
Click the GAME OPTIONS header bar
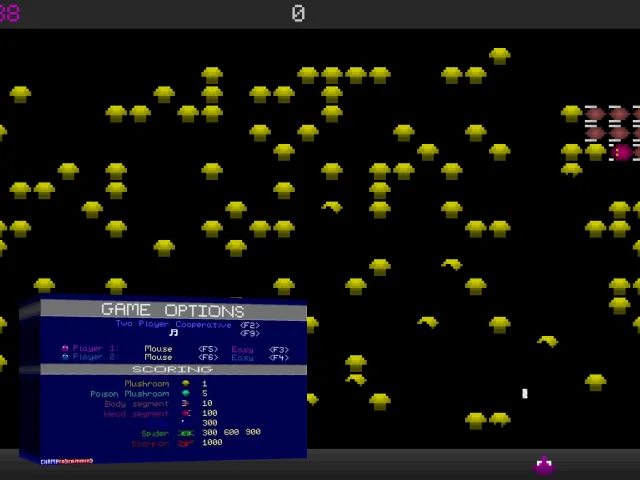point(173,310)
